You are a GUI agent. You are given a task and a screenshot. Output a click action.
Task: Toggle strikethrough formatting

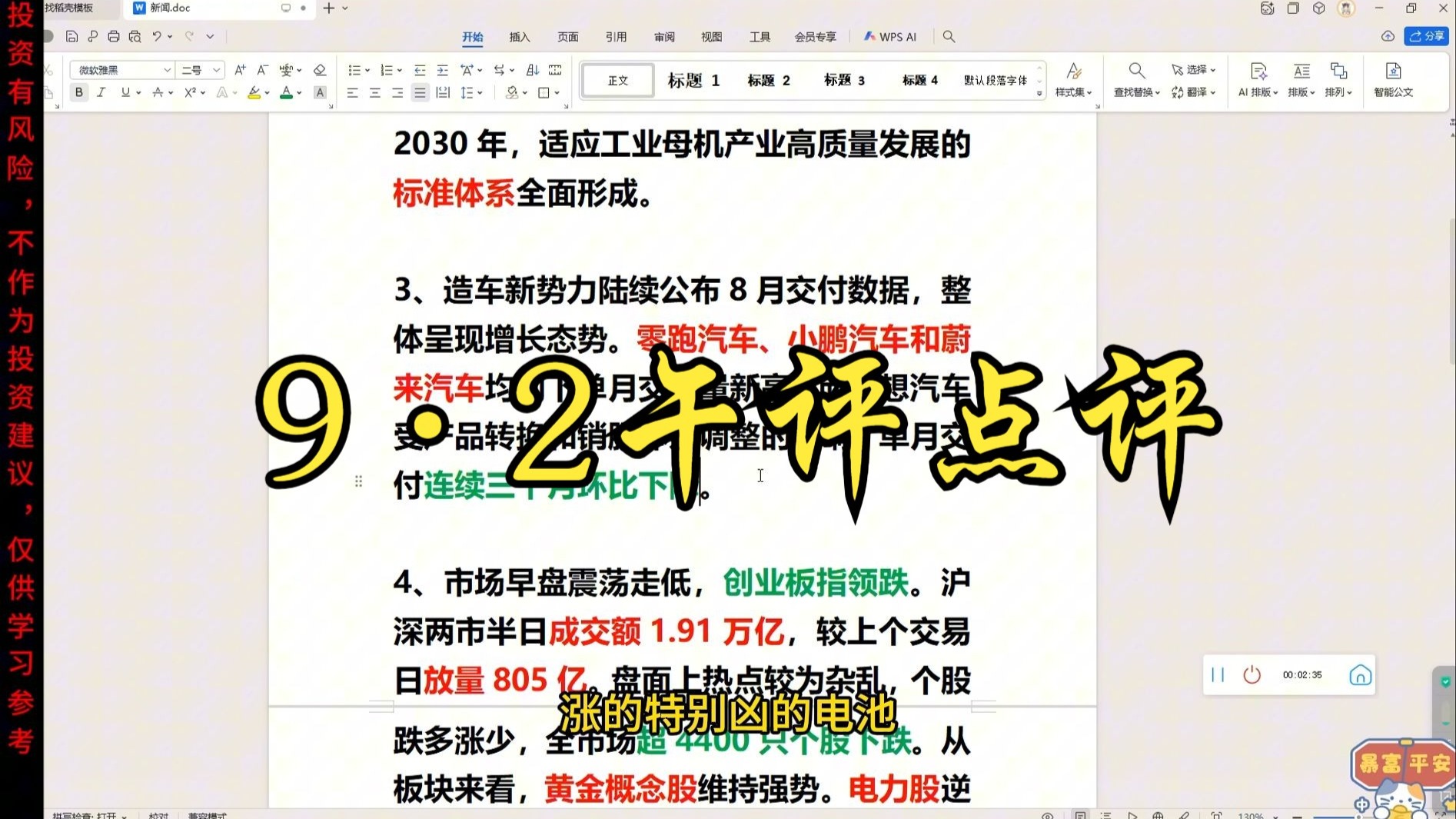158,92
